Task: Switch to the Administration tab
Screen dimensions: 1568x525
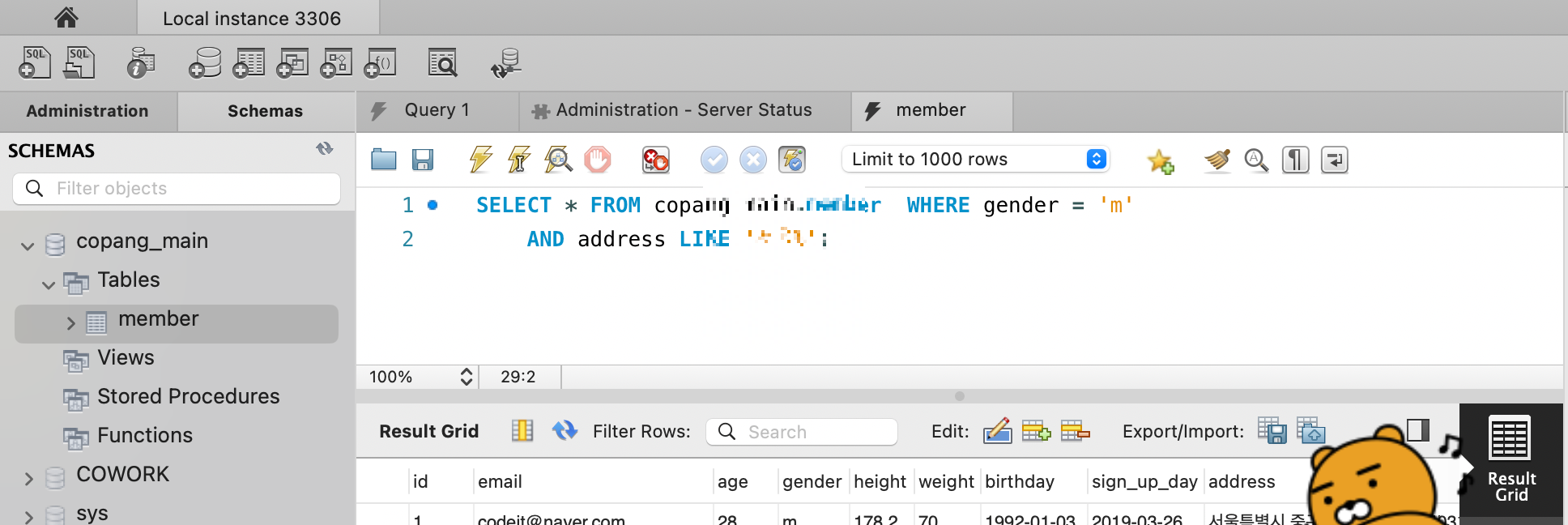Action: 87,111
